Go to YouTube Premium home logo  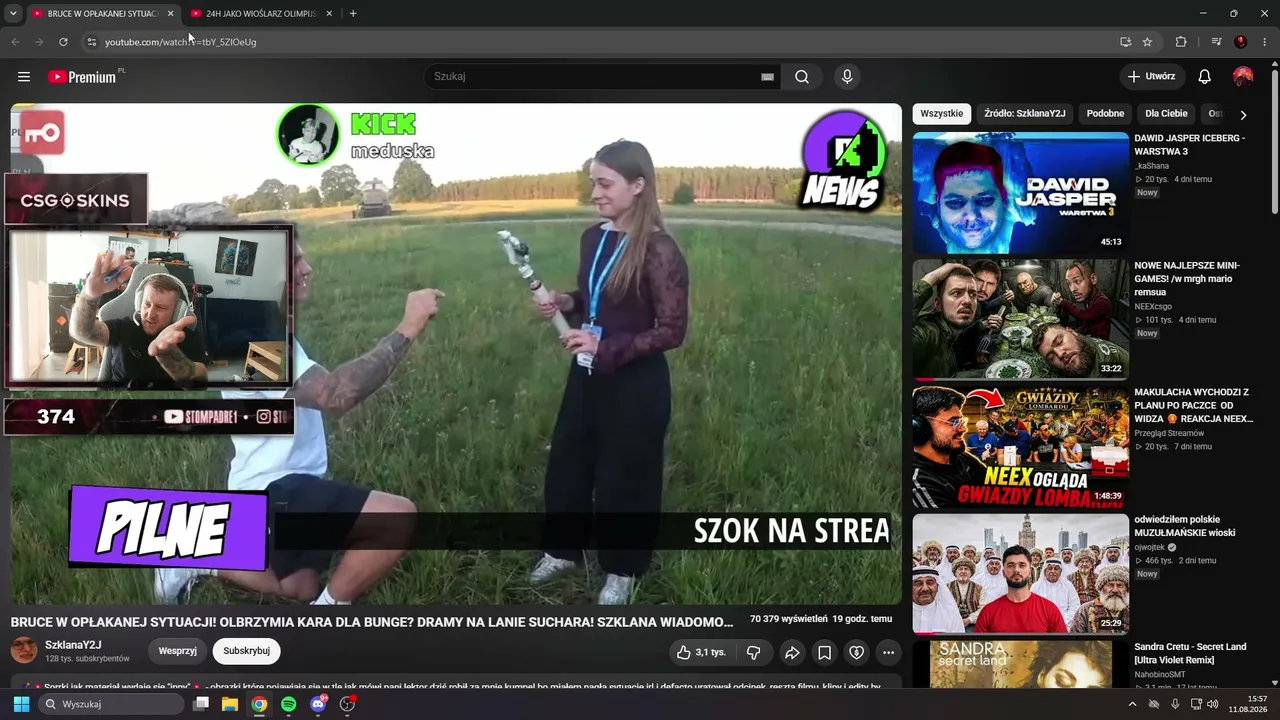click(x=82, y=77)
